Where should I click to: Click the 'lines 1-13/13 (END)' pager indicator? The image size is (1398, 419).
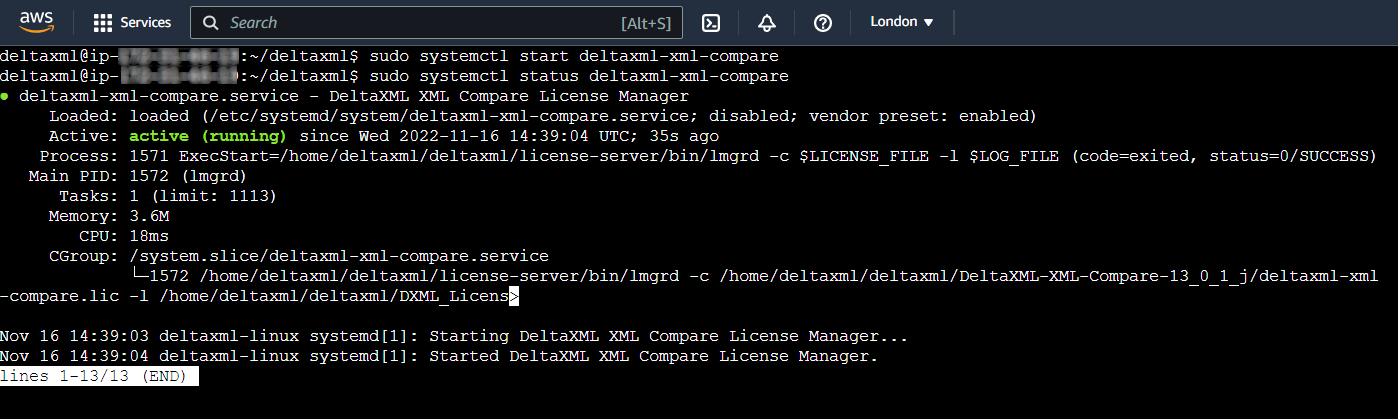(x=99, y=376)
